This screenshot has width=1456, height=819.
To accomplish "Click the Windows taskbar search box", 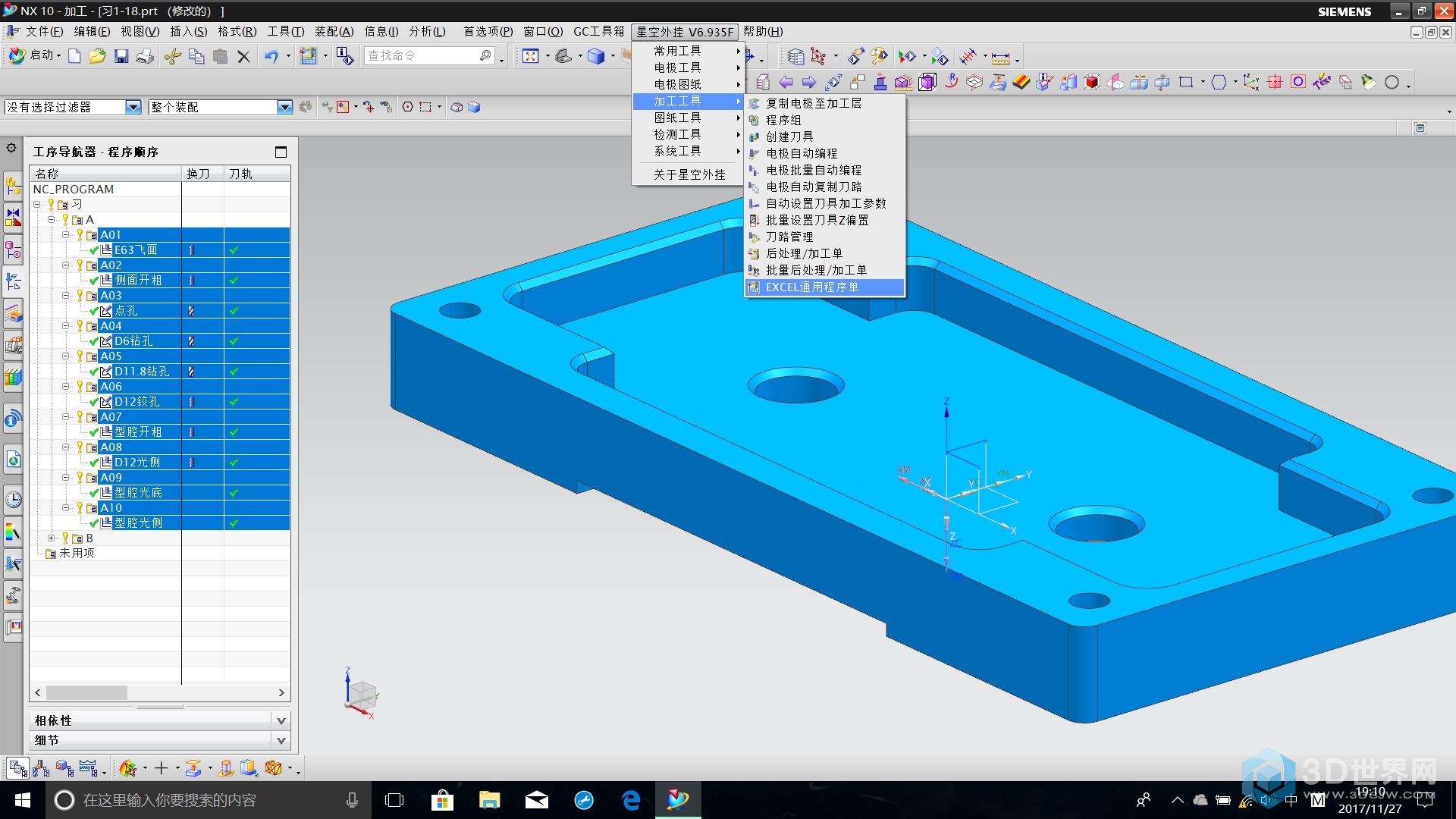I will click(x=209, y=800).
